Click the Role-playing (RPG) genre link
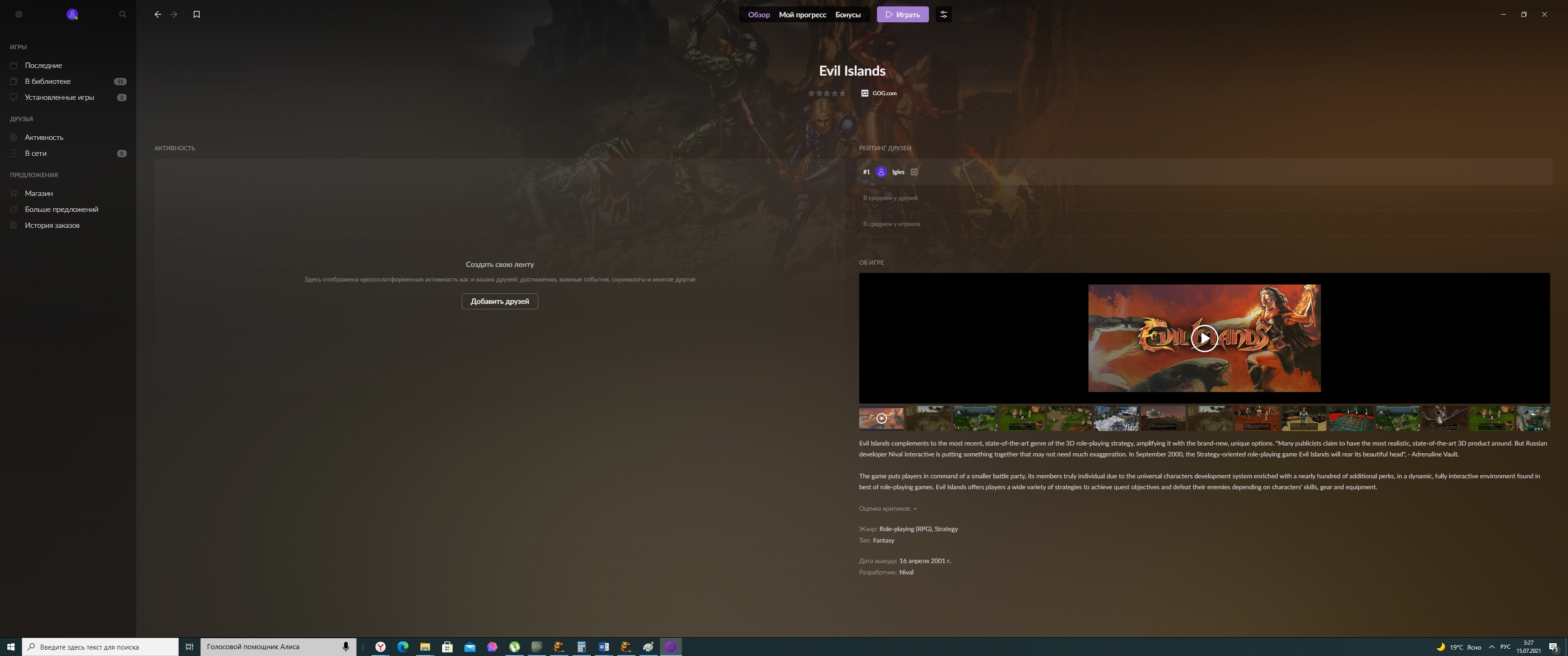Viewport: 1568px width, 656px height. [x=905, y=529]
